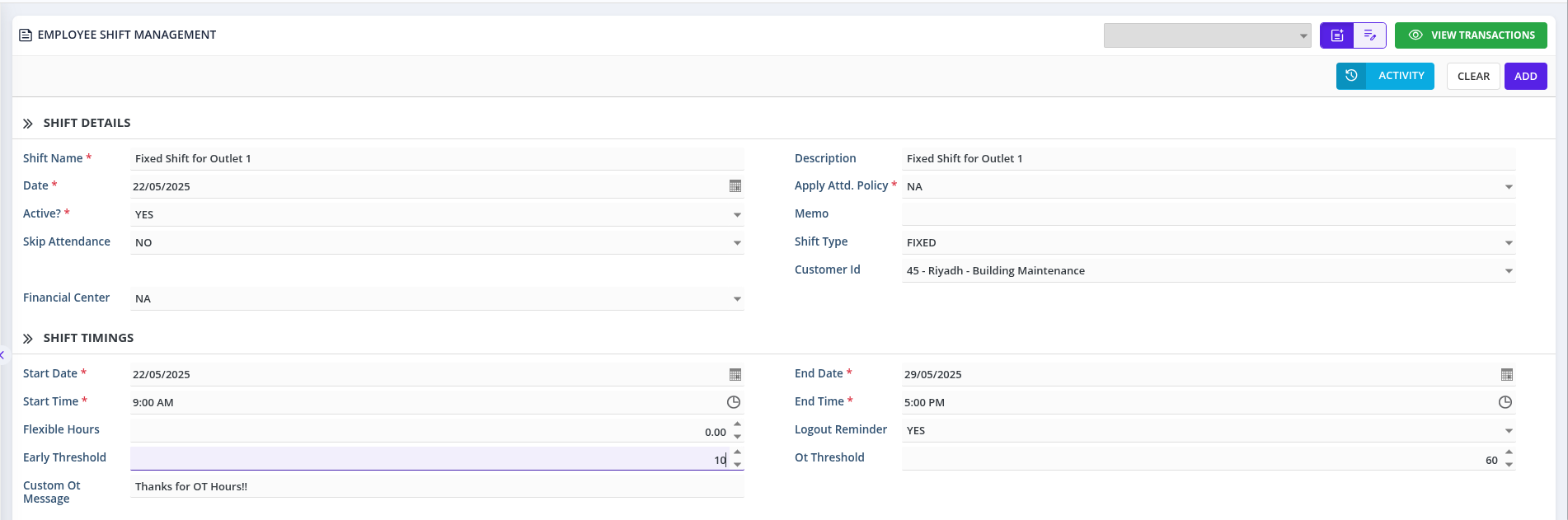The height and width of the screenshot is (520, 1568).
Task: Open the Start Time clock picker
Action: click(733, 402)
